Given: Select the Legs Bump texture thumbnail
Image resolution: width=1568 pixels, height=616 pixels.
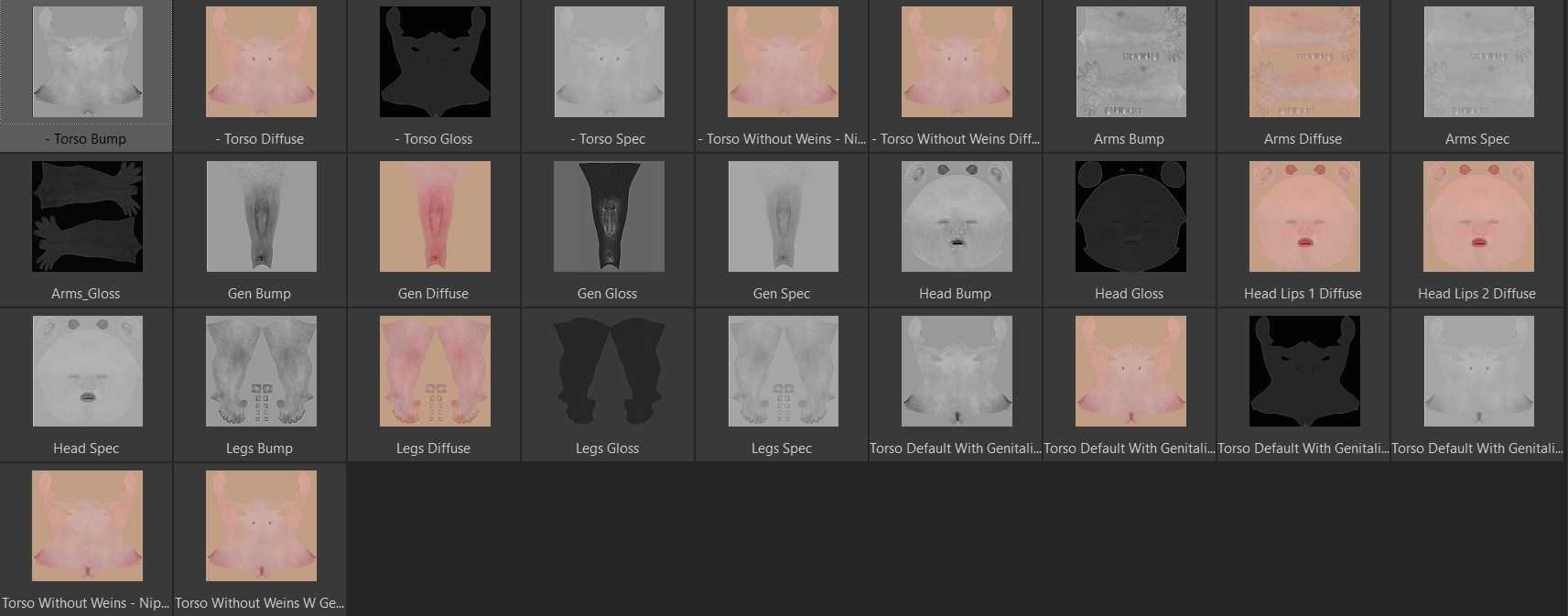Looking at the screenshot, I should [x=261, y=372].
